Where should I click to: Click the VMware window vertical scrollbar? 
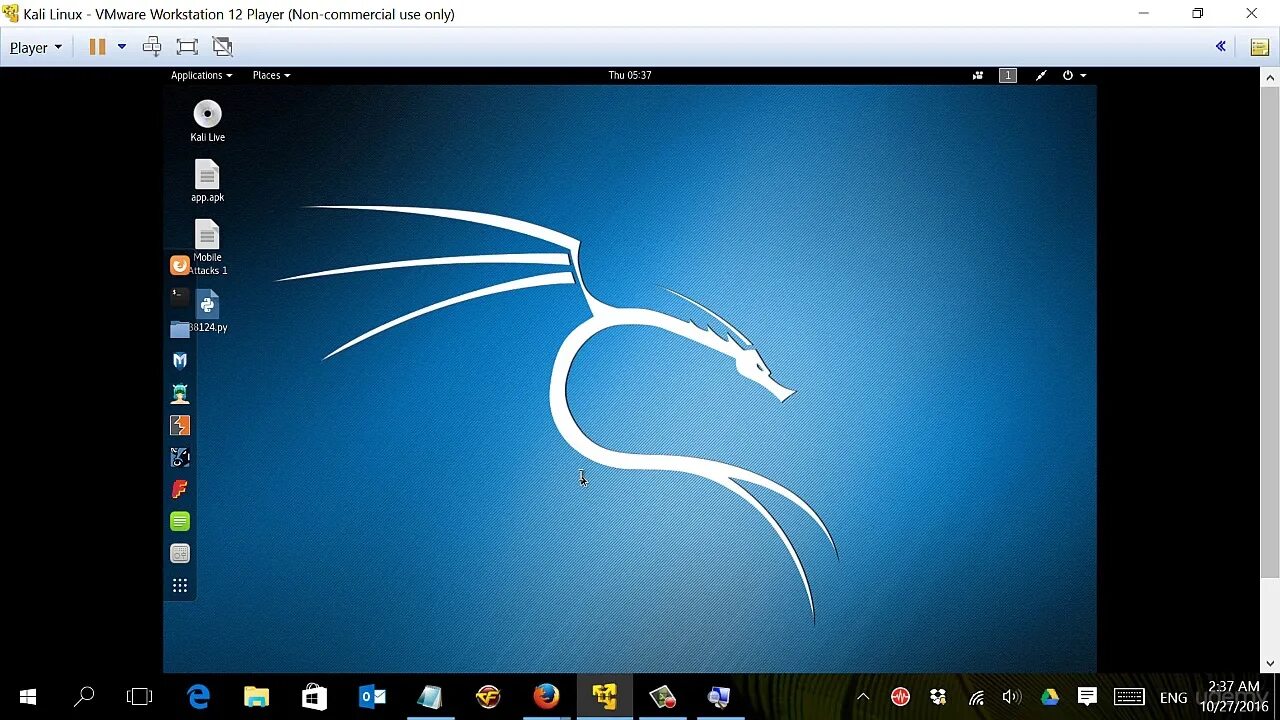[1270, 331]
